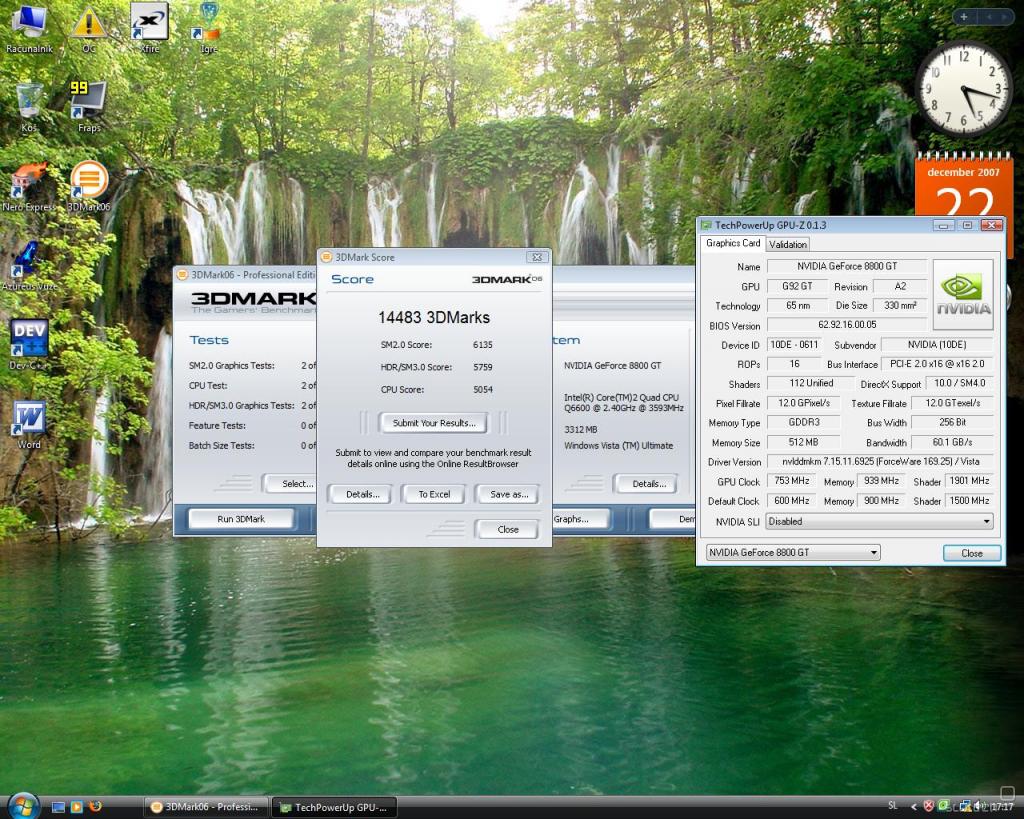This screenshot has width=1024, height=819.
Task: Minimize the GPU-Z window
Action: coord(942,225)
